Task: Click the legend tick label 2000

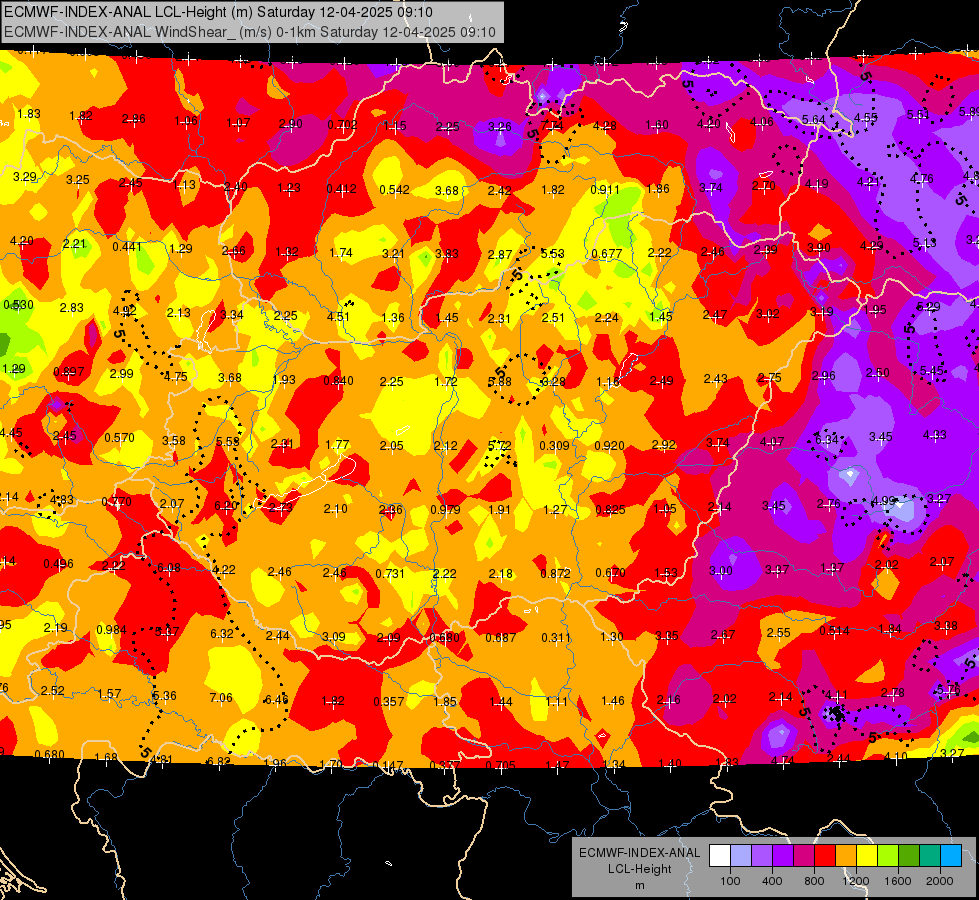Action: coord(940,881)
